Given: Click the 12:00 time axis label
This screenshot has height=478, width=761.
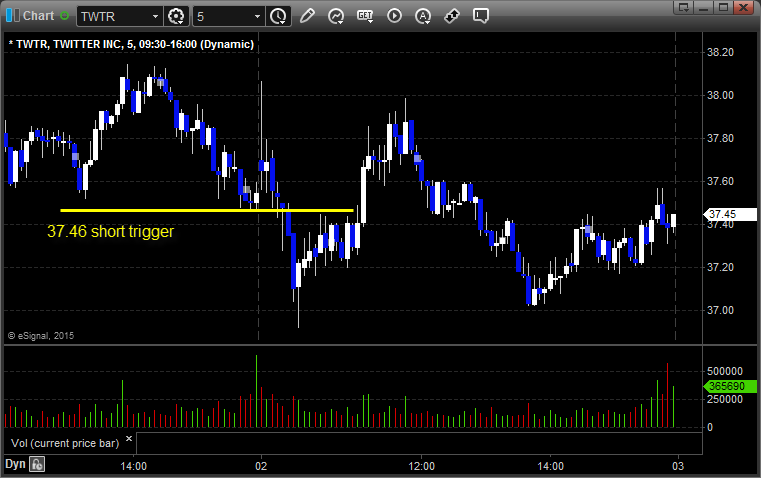Looking at the screenshot, I should [421, 466].
